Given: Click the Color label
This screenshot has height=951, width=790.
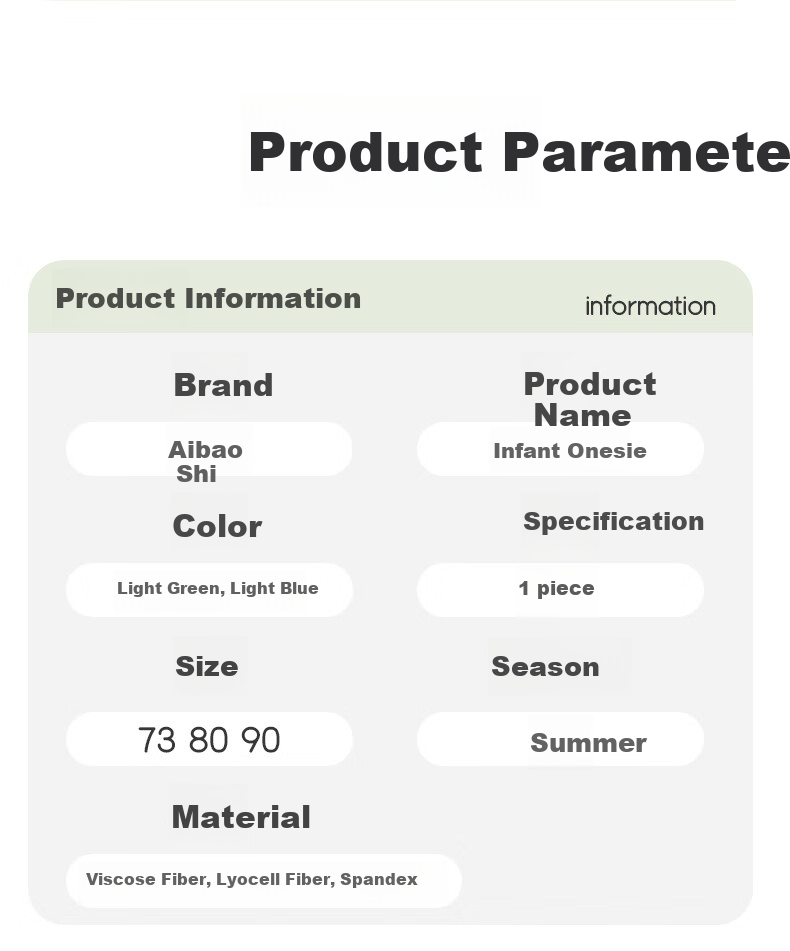Looking at the screenshot, I should click(x=217, y=526).
